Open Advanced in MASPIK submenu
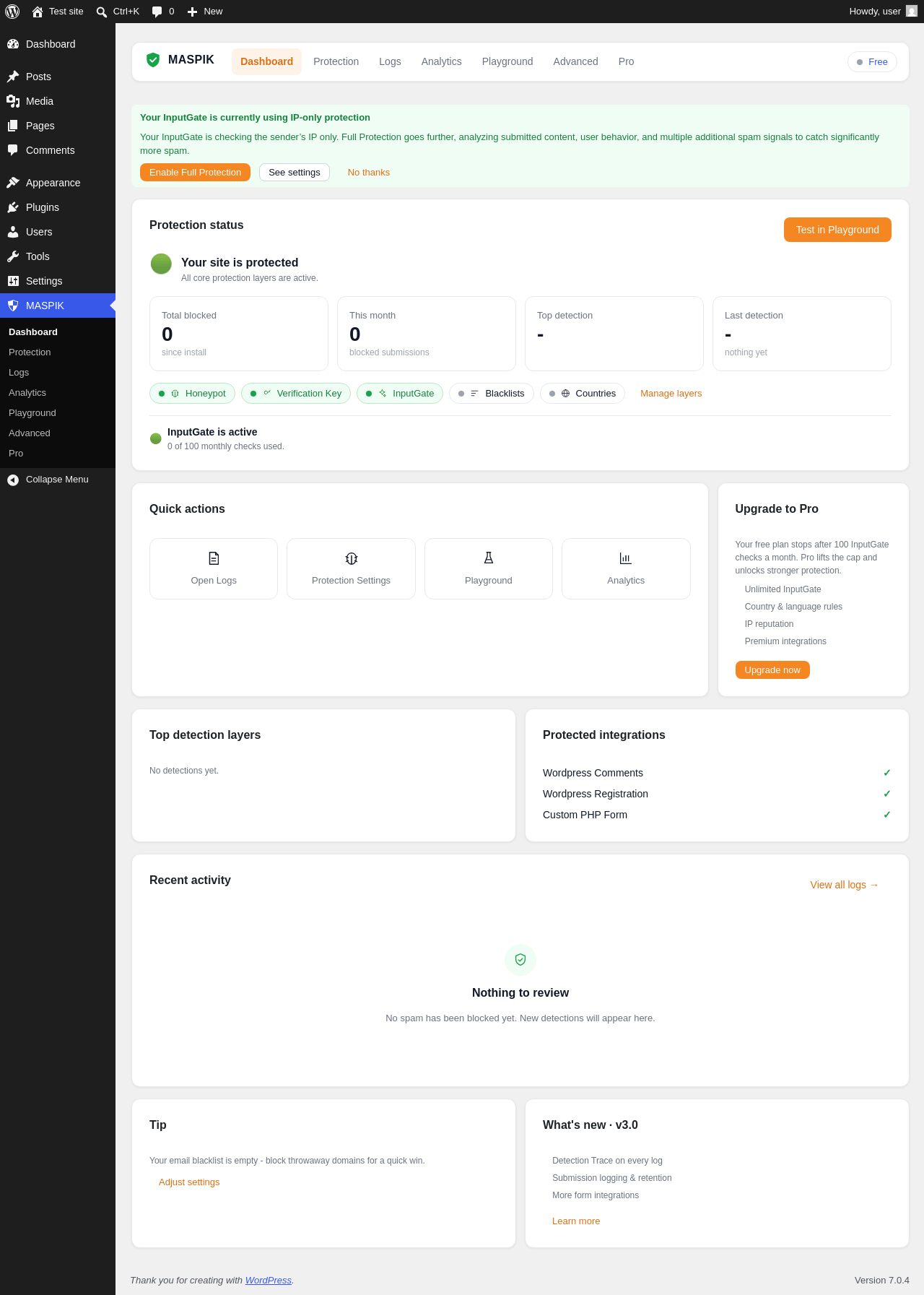Viewport: 924px width, 1295px height. (x=58, y=433)
